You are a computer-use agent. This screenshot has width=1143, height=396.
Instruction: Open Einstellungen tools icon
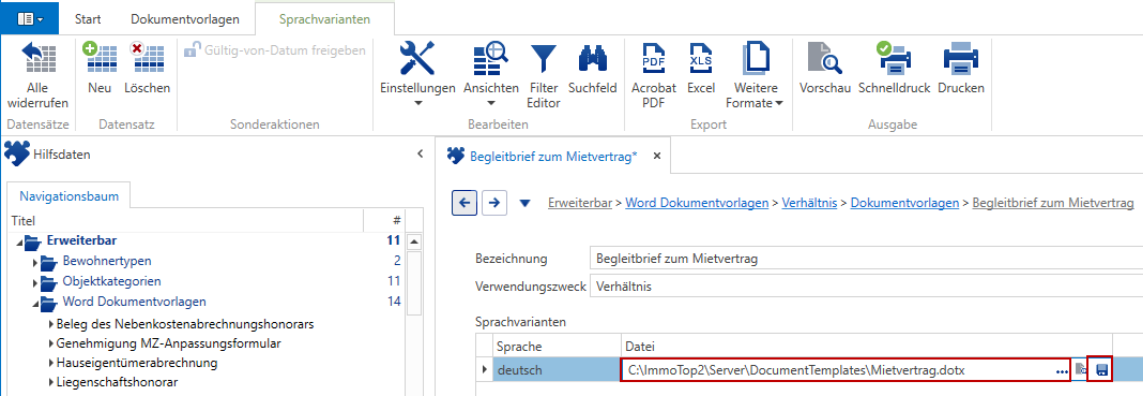(x=418, y=58)
